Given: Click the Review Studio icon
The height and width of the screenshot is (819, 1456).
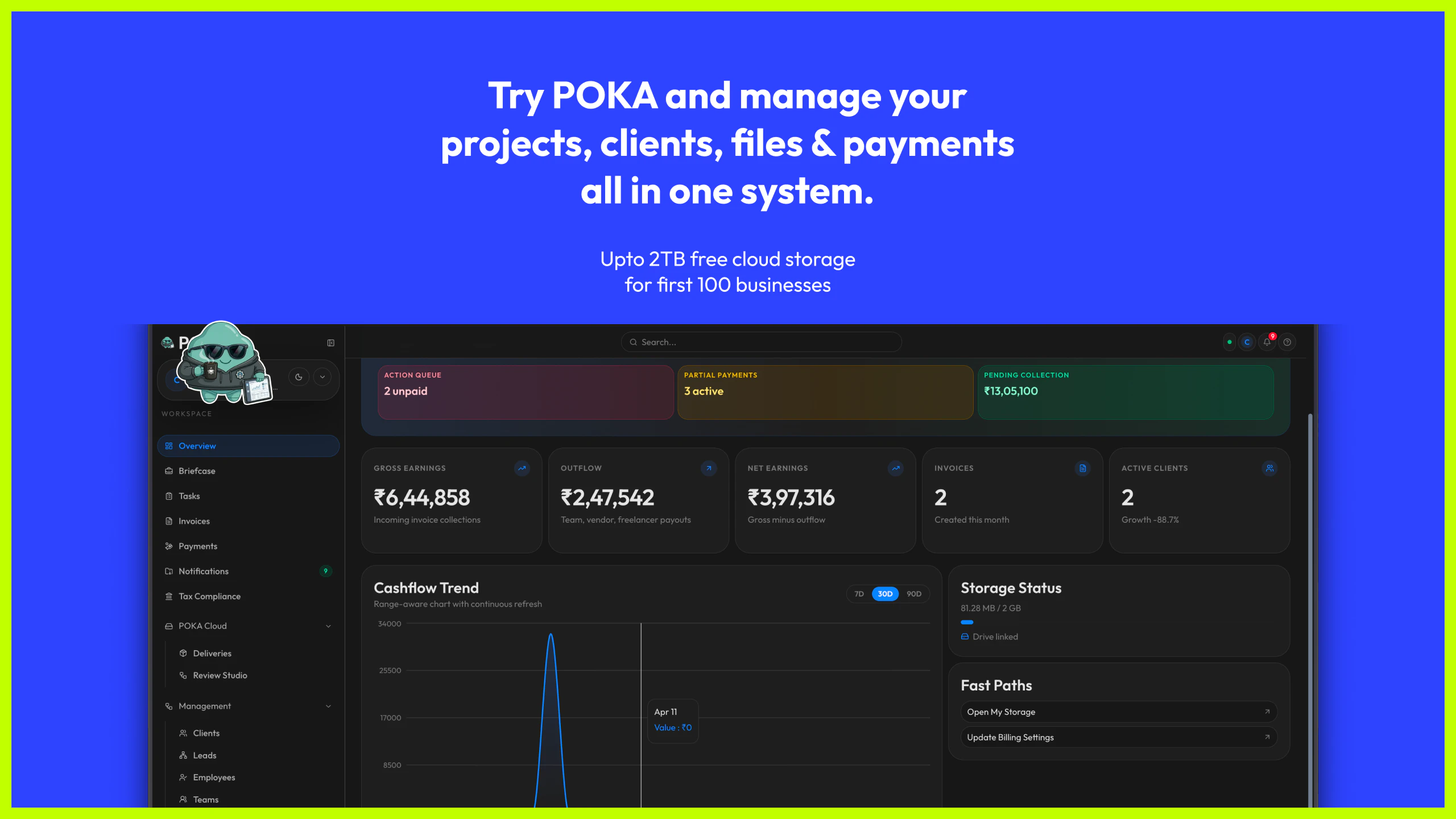Looking at the screenshot, I should pos(183,676).
